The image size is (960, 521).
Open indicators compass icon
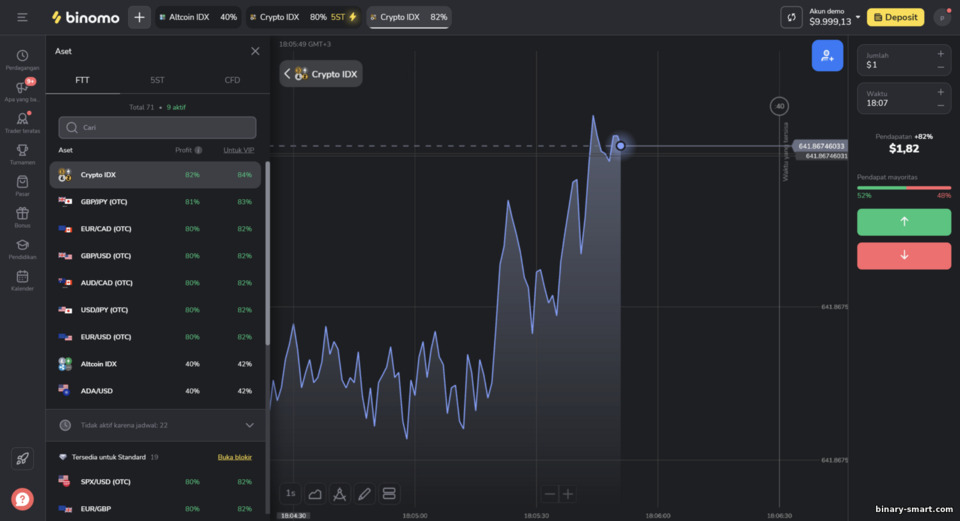(x=339, y=493)
